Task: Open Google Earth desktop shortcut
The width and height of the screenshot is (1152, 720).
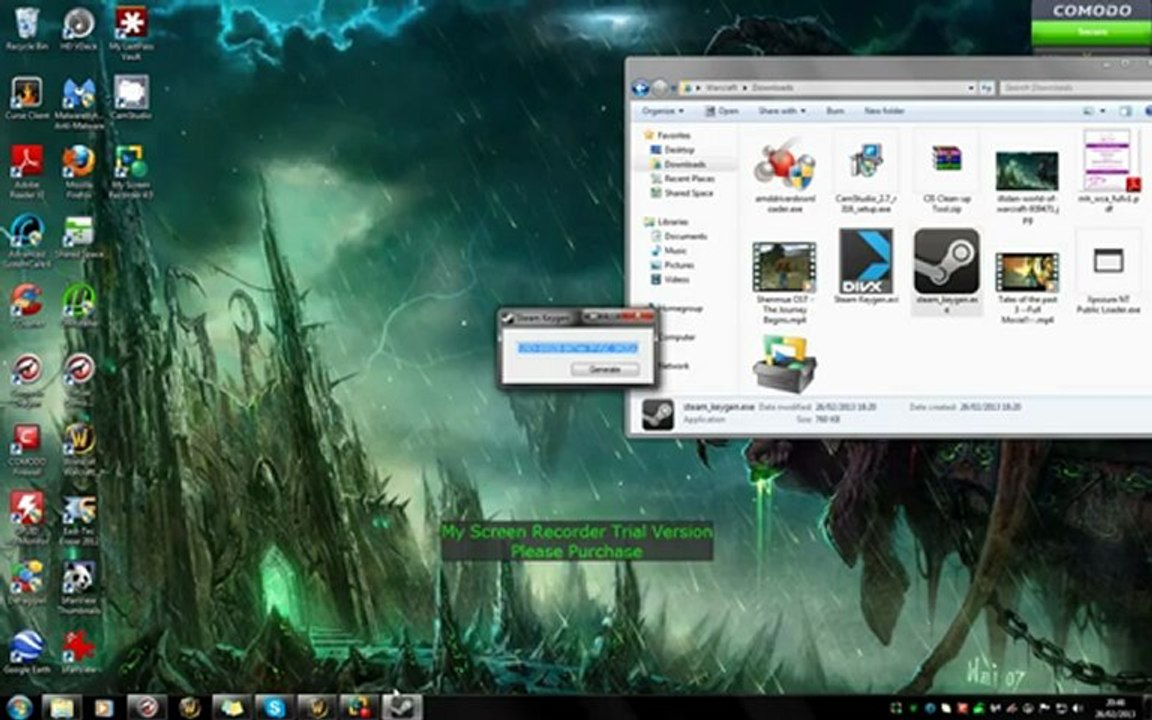Action: click(x=26, y=654)
